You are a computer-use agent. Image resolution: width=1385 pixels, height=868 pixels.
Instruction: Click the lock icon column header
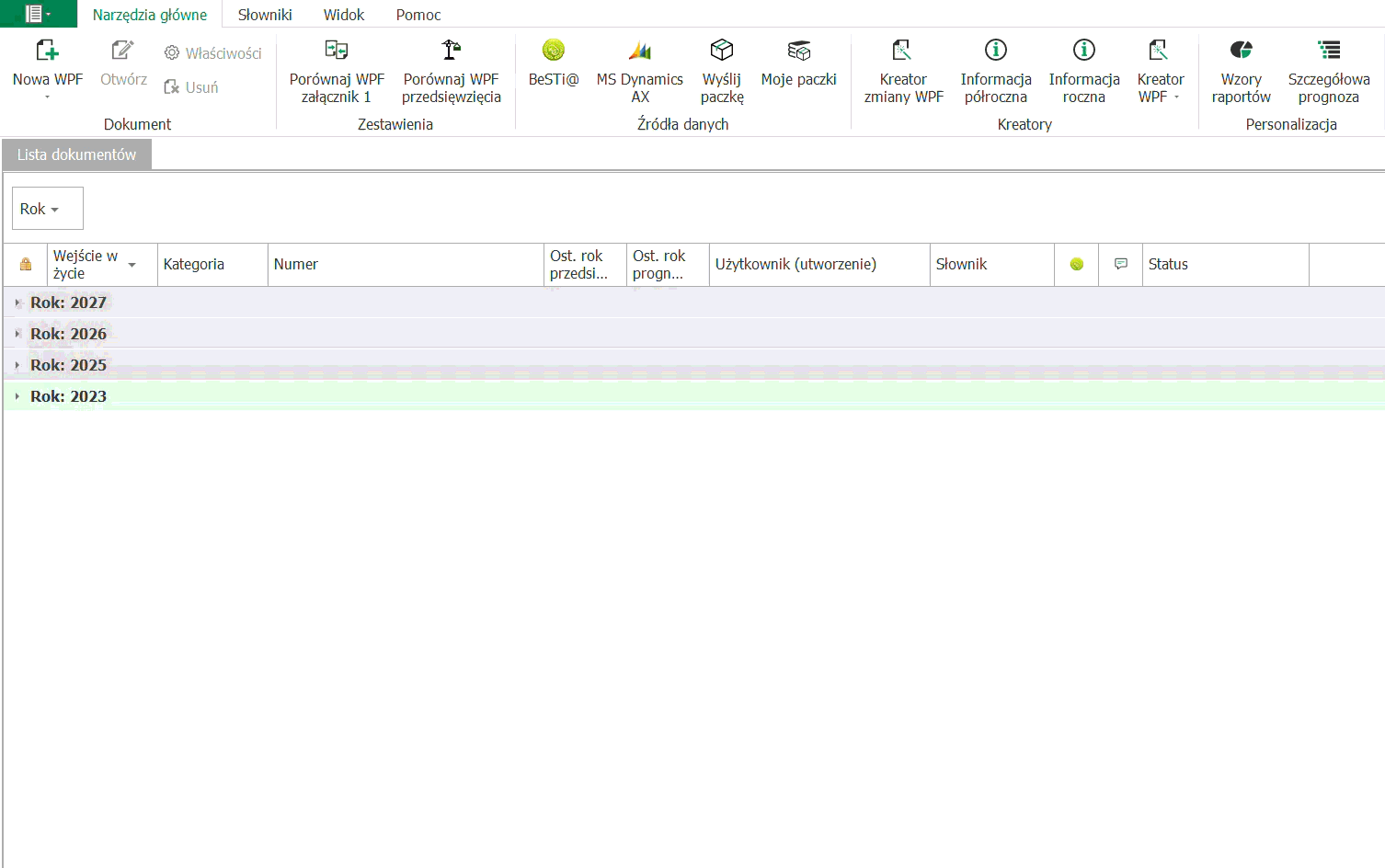pos(26,265)
